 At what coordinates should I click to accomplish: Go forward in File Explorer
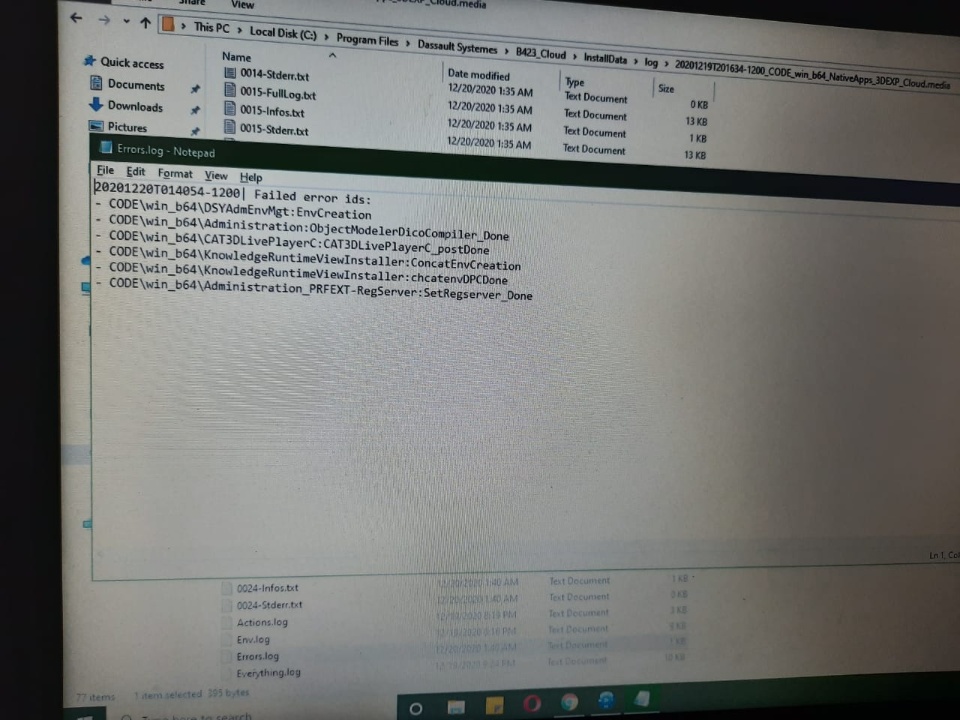pos(104,20)
